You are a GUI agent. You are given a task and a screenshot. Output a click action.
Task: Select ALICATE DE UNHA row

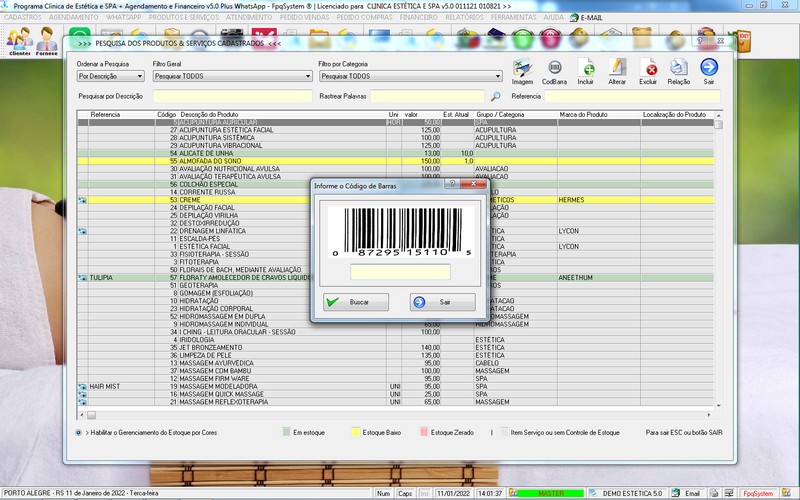click(396, 154)
